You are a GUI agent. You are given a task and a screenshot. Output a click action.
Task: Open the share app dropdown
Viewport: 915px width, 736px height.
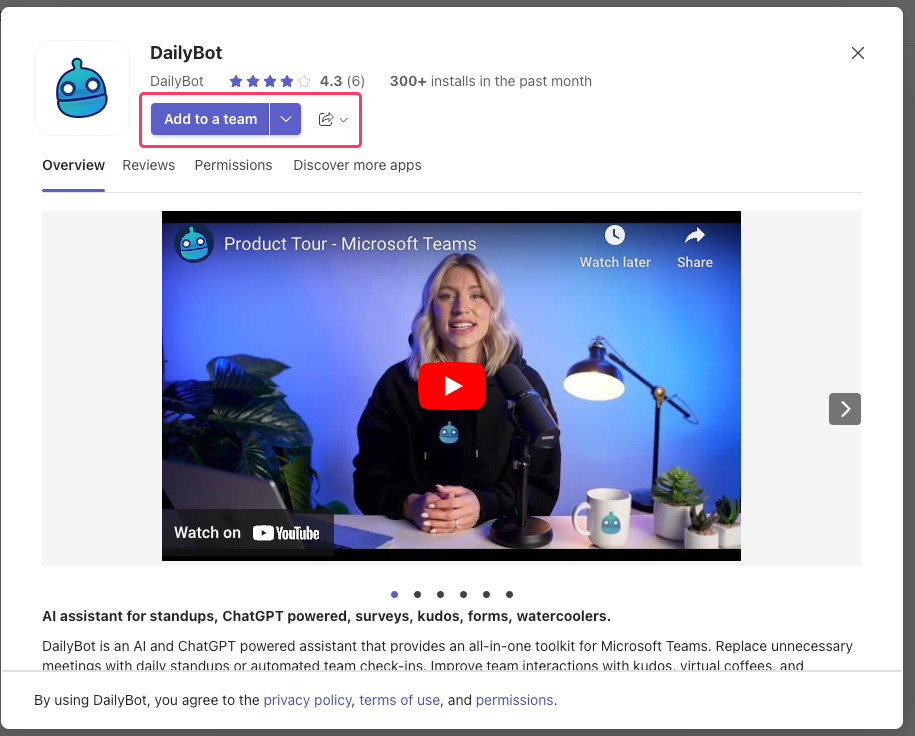(333, 120)
